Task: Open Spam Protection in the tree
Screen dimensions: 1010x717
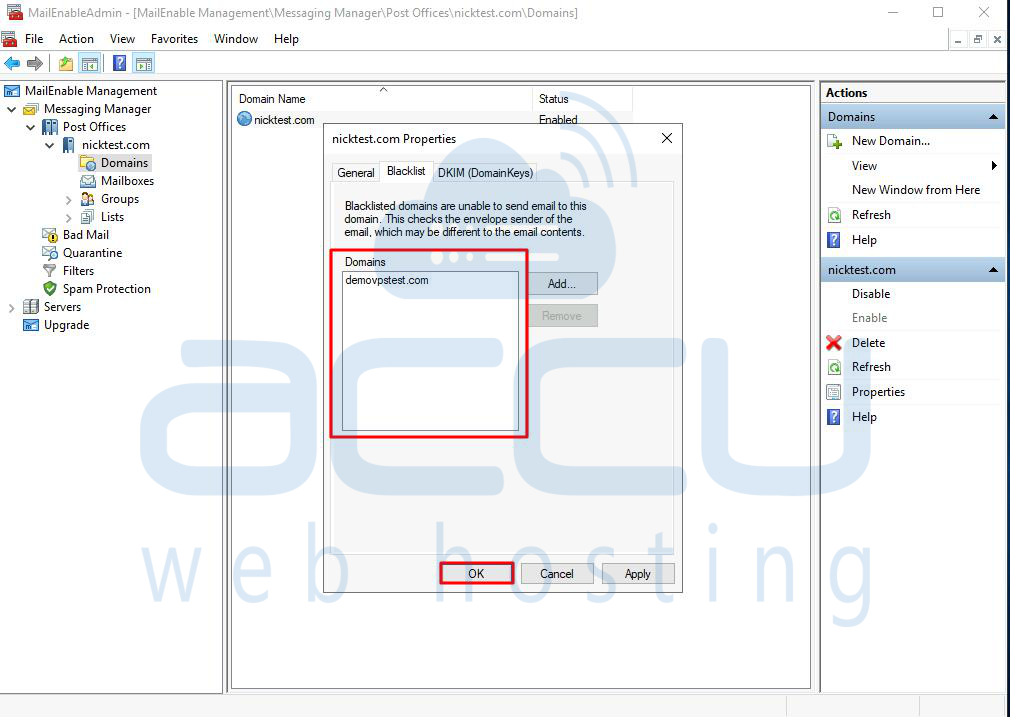Action: click(x=106, y=289)
